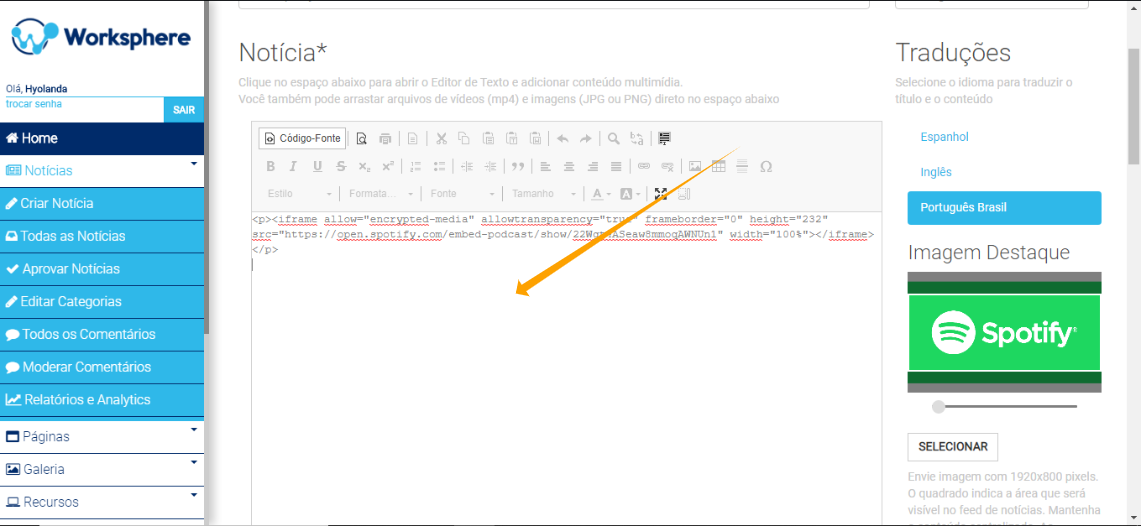Open the Código-Fonte source view
Screen dimensions: 1141x526
coord(303,138)
